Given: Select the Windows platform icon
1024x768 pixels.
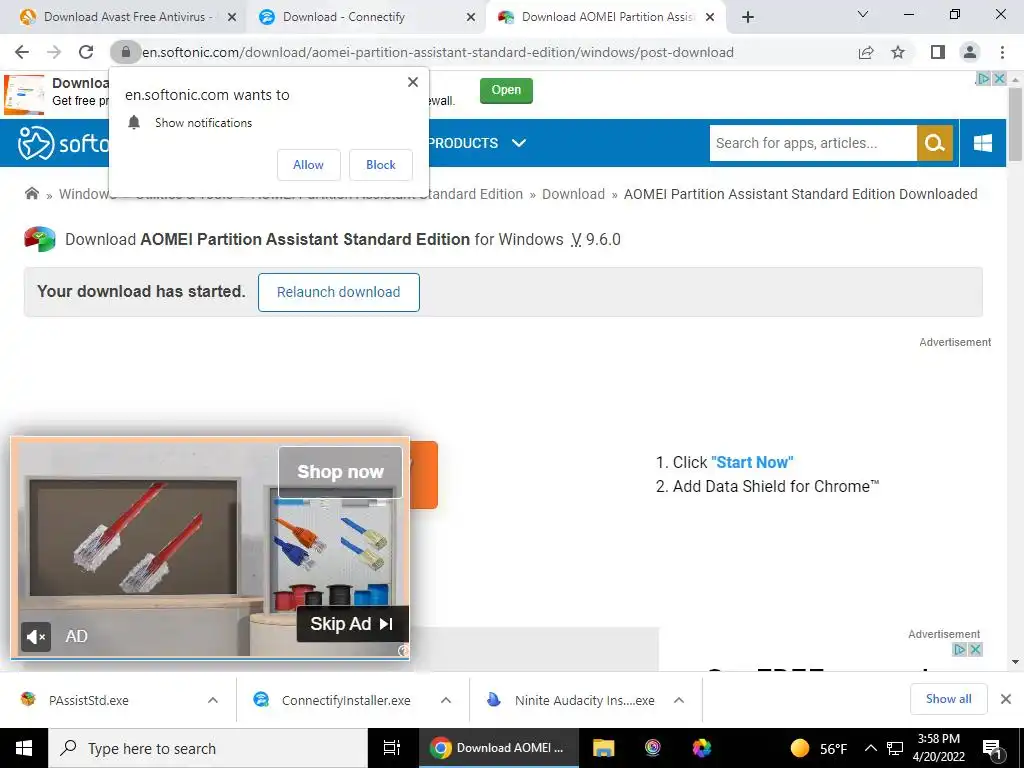Looking at the screenshot, I should [983, 143].
